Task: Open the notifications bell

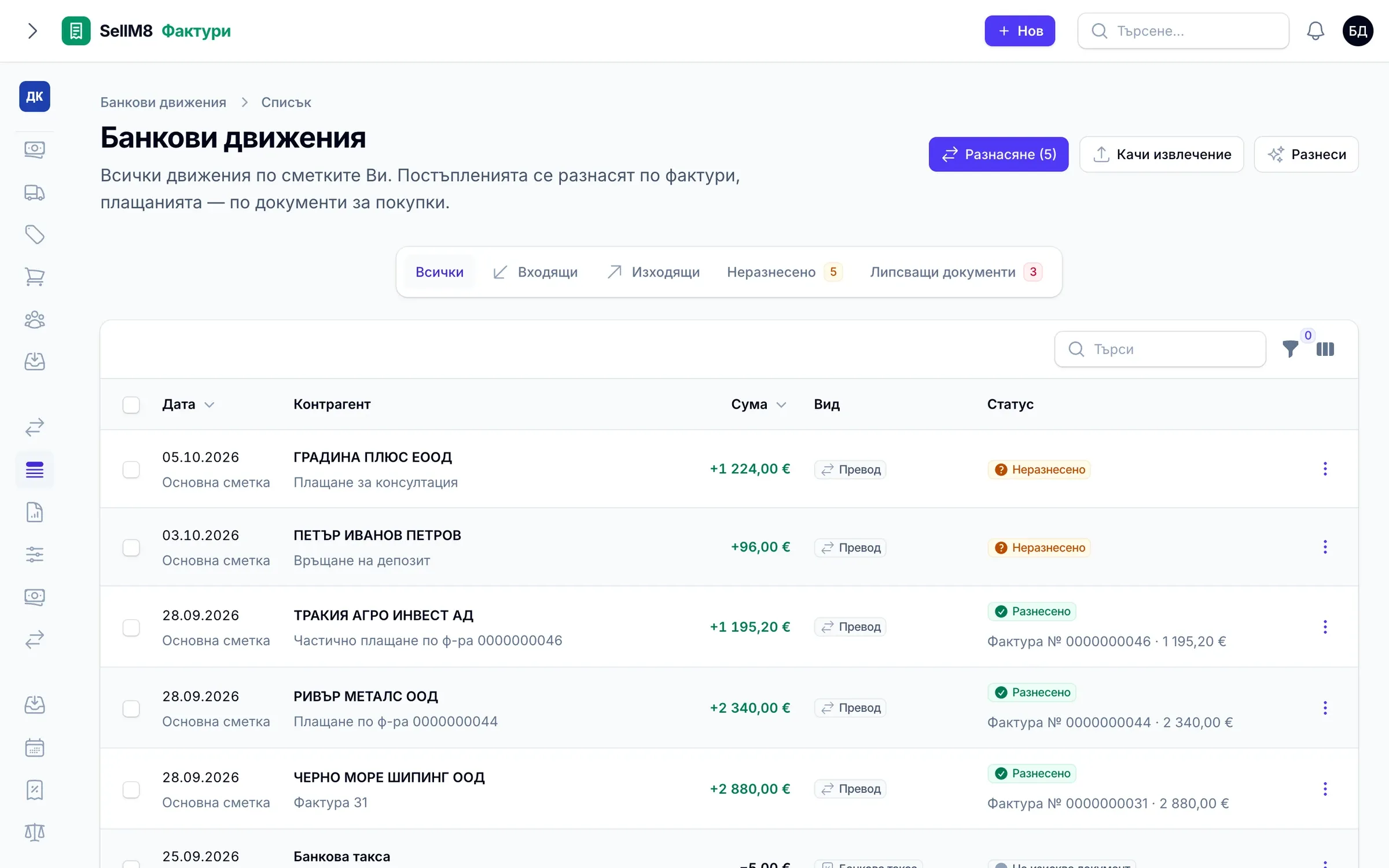Action: pyautogui.click(x=1315, y=31)
